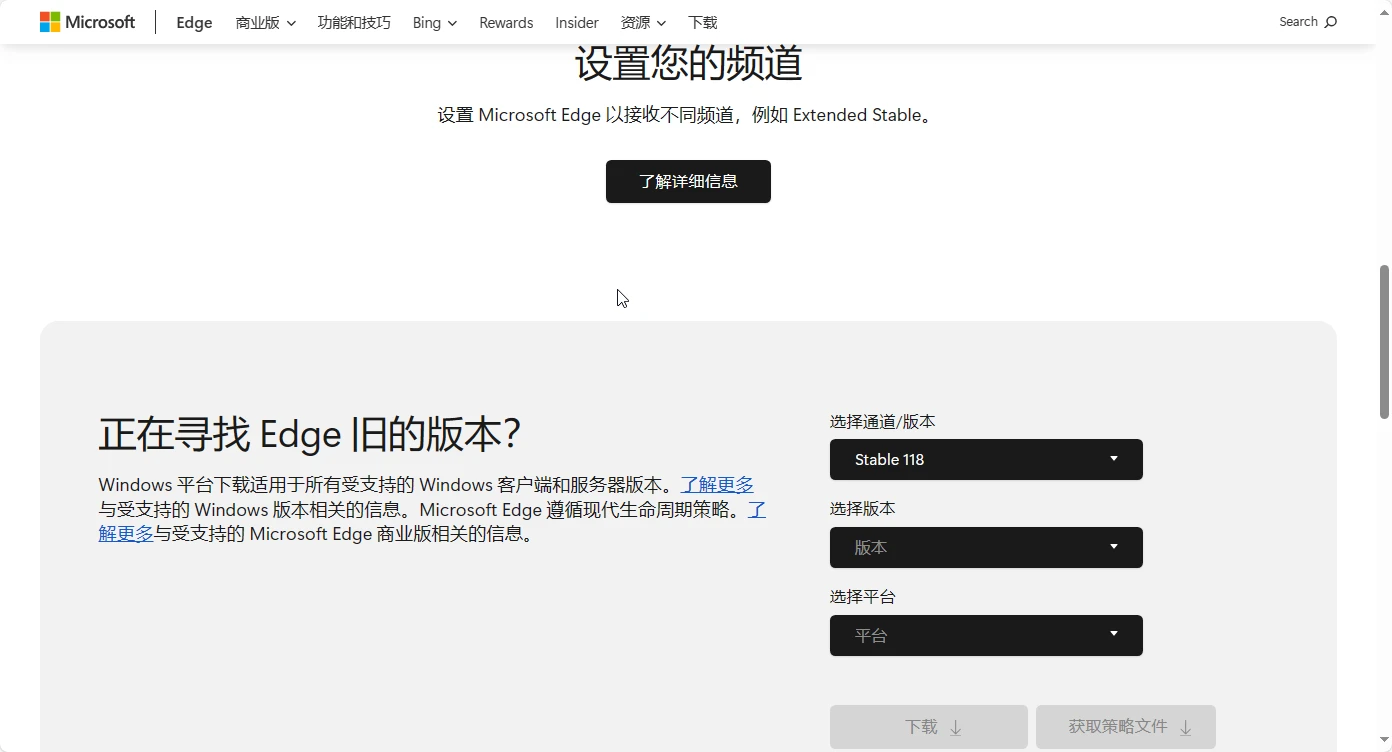Viewport: 1392px width, 752px height.
Task: Open first 了解更多 link about Windows versions
Action: 717,485
